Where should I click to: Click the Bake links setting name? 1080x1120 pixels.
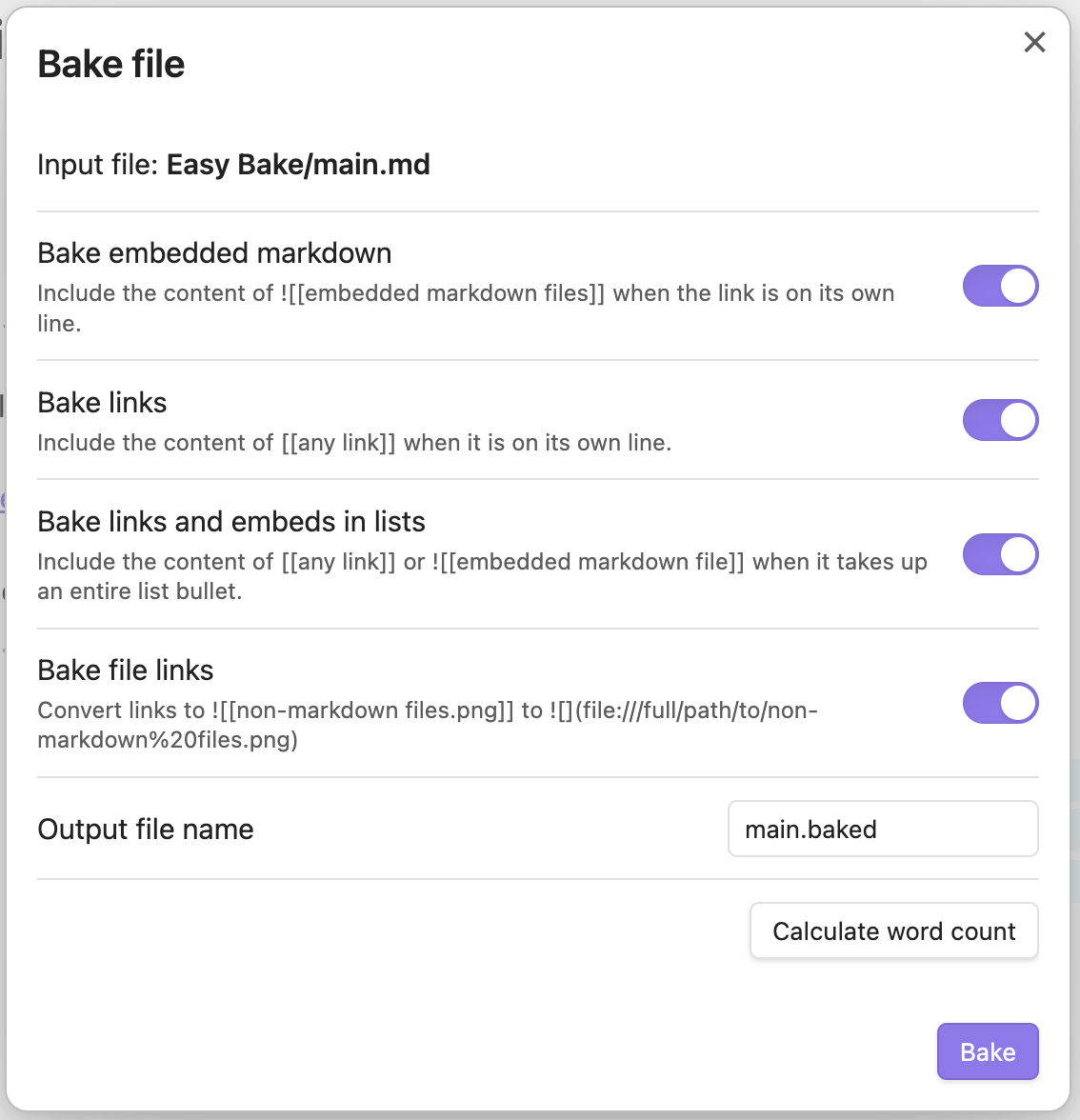point(102,402)
